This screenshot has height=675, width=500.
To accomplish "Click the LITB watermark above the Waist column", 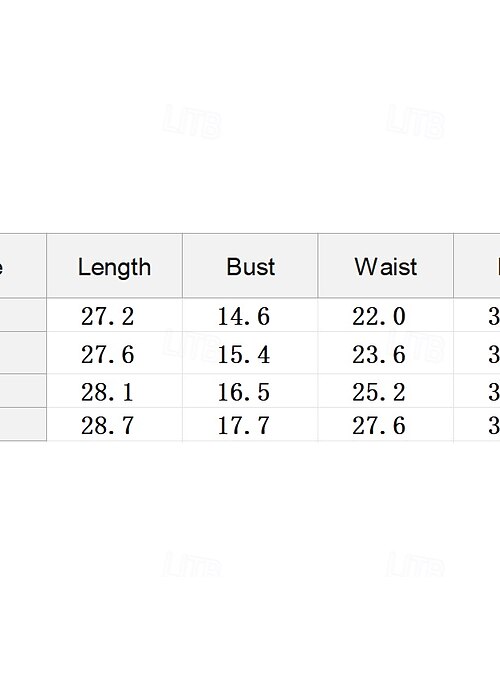I will click(x=415, y=122).
